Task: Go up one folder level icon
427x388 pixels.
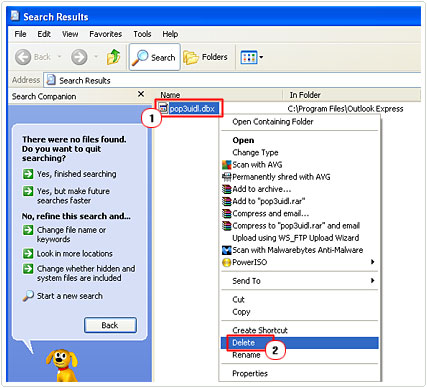Action: pos(113,57)
